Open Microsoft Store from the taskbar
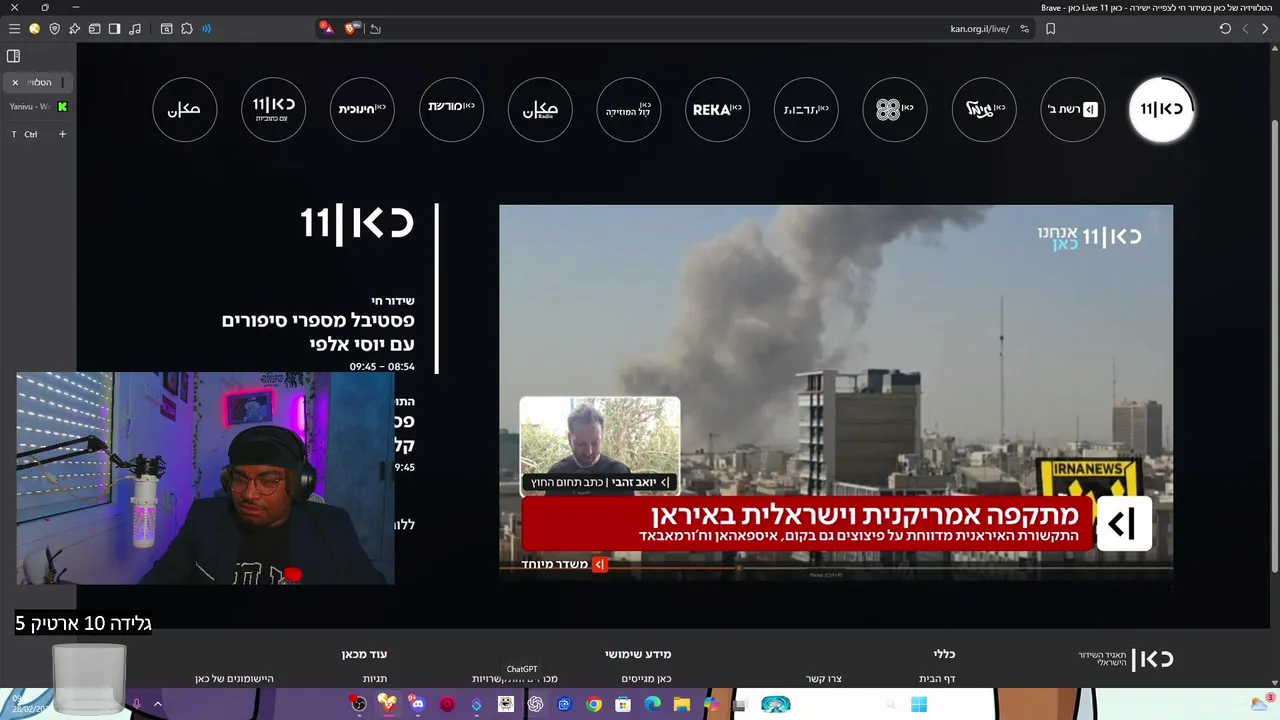Viewport: 1280px width, 720px height. pos(623,704)
